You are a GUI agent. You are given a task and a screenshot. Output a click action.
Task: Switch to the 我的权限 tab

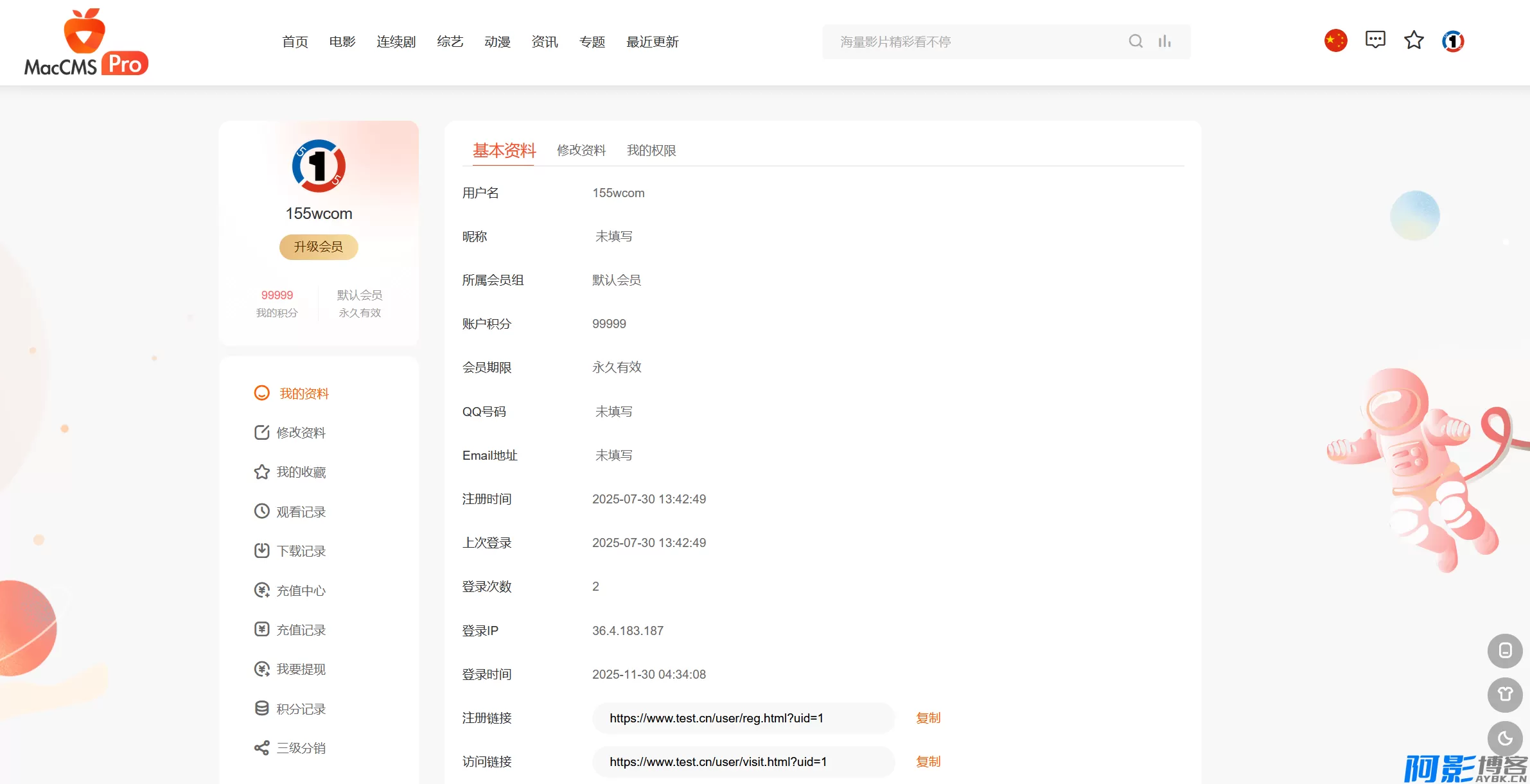651,150
